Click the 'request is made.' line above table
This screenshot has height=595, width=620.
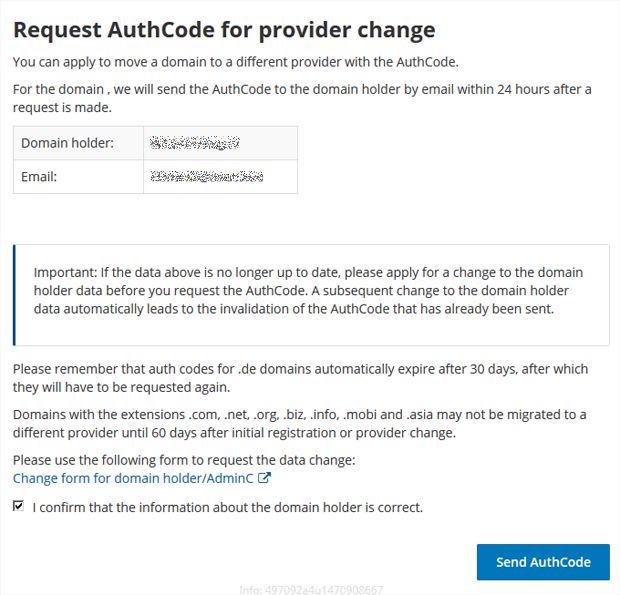click(62, 108)
